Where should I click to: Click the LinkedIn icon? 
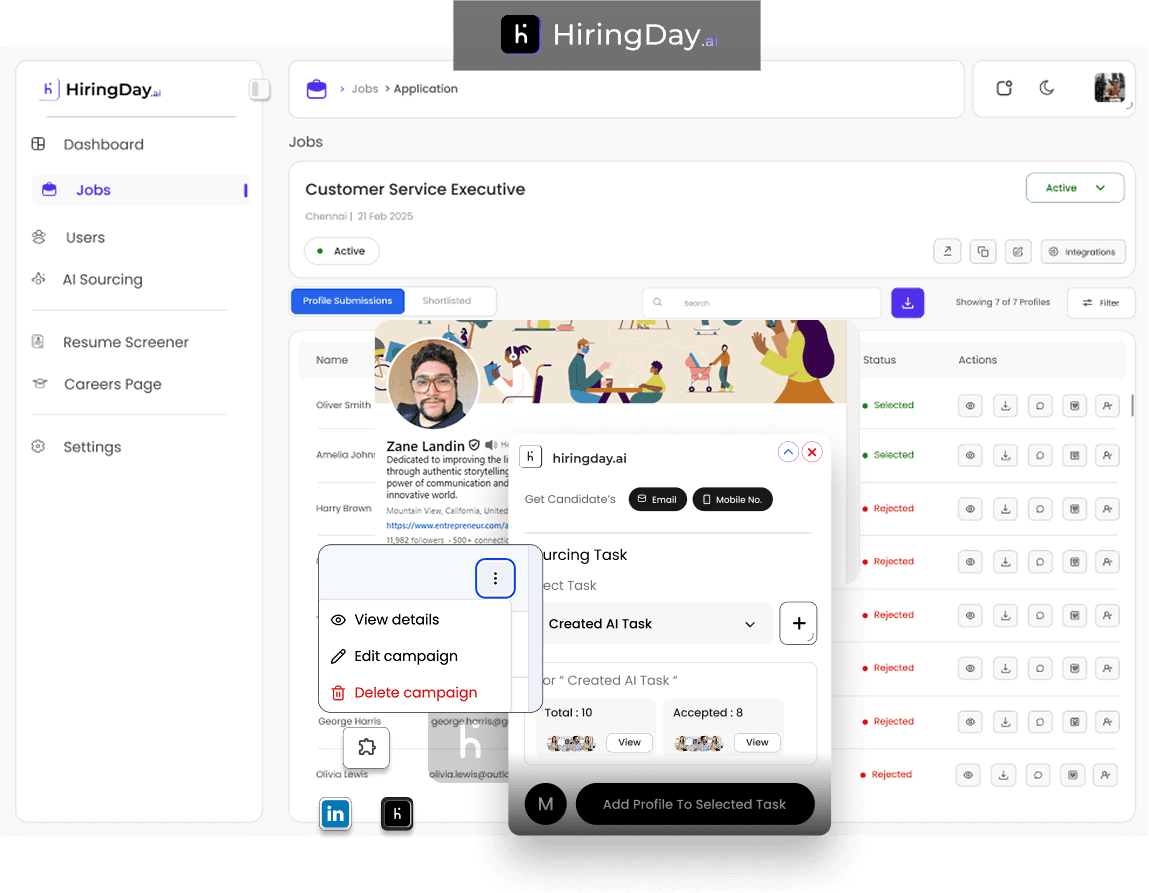tap(336, 814)
